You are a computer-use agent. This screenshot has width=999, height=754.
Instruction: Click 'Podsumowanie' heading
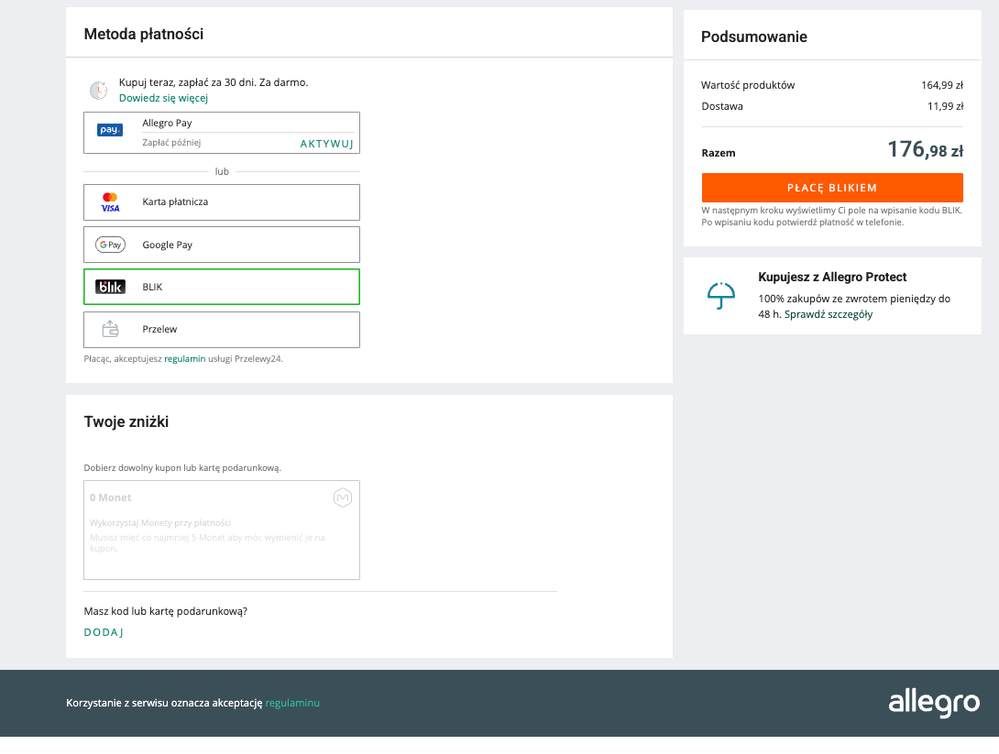pyautogui.click(x=754, y=37)
